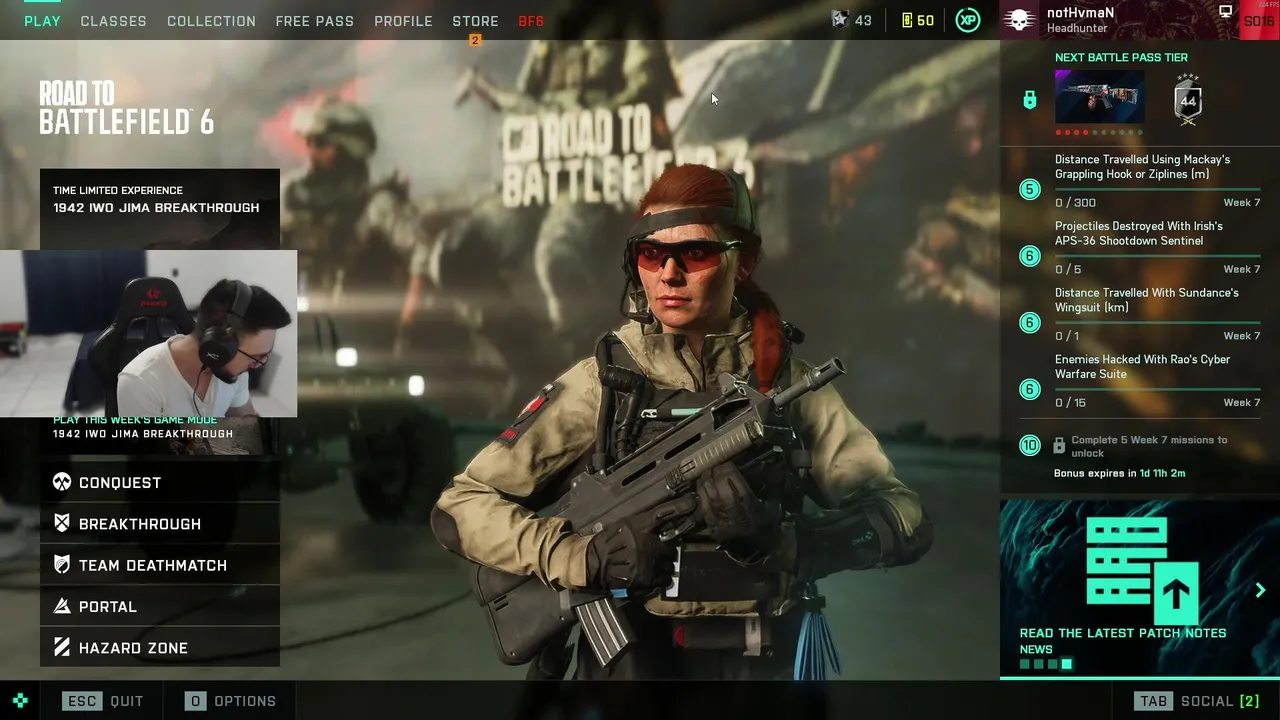The height and width of the screenshot is (720, 1280).
Task: Select the CONQUEST game mode
Action: pyautogui.click(x=160, y=483)
